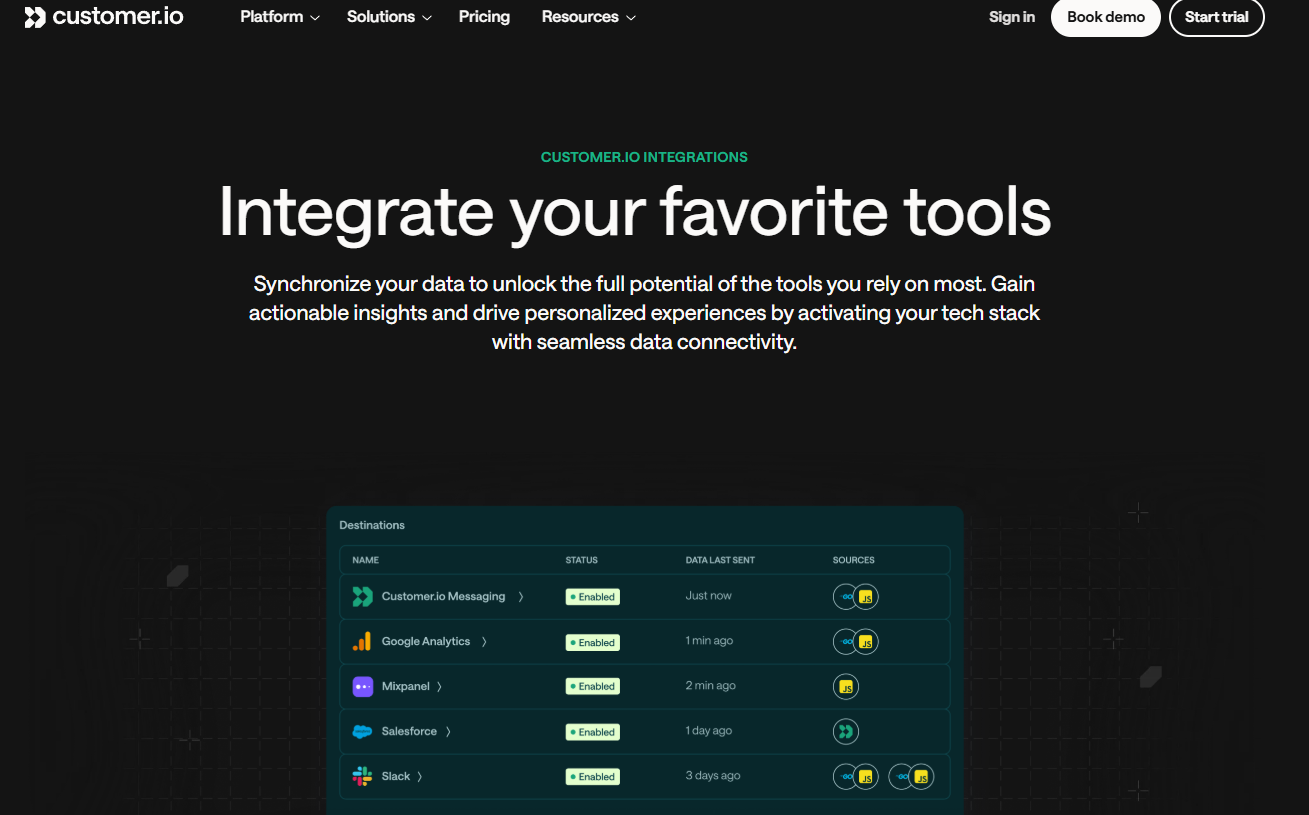The width and height of the screenshot is (1309, 815).
Task: Click the Customer.io source icon in Salesforce row
Action: click(846, 732)
